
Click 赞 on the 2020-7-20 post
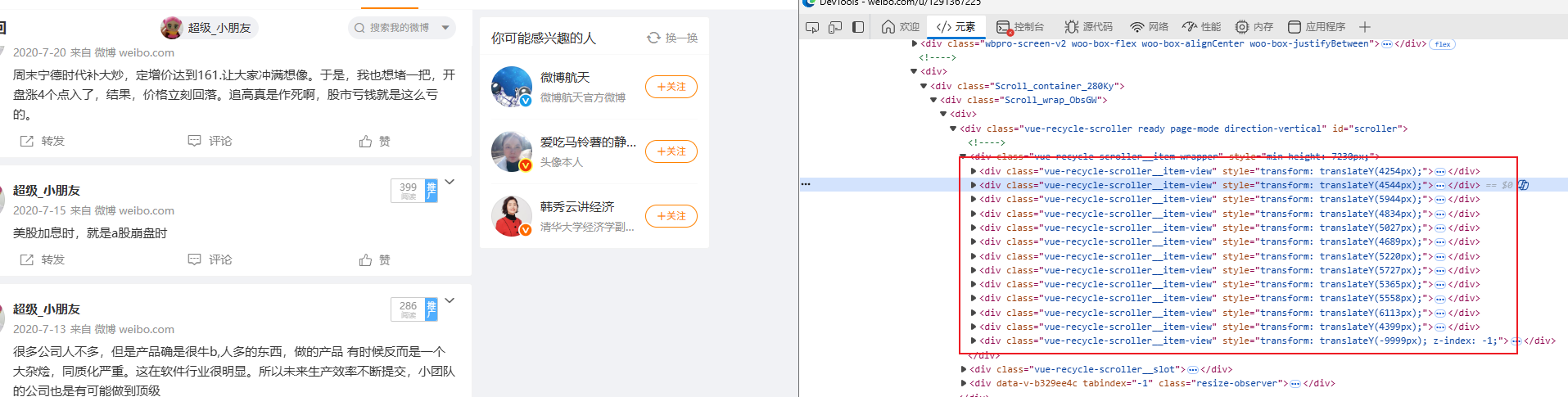coord(374,141)
